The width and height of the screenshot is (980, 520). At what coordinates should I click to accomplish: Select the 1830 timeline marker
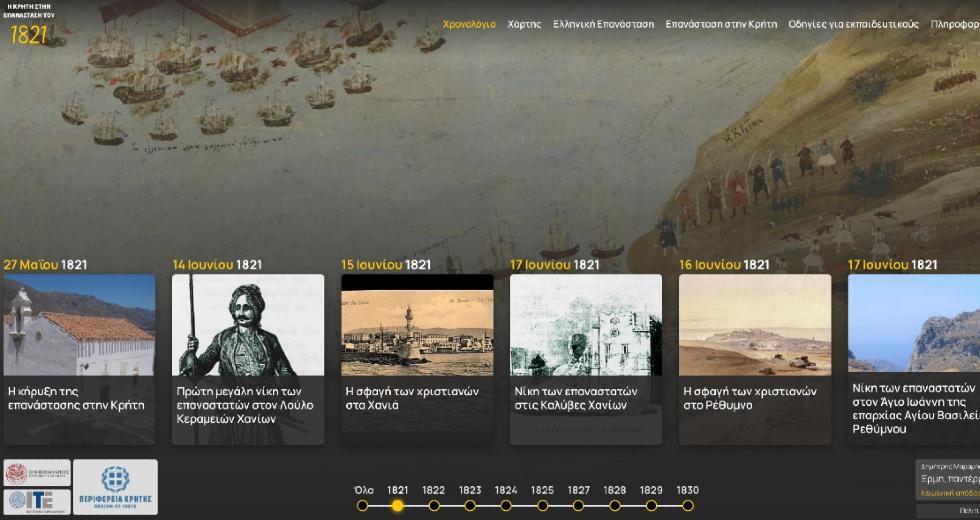click(688, 505)
